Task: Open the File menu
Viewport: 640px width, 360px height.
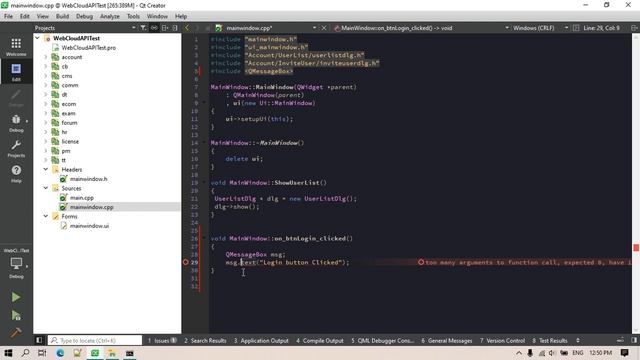Action: point(8,16)
